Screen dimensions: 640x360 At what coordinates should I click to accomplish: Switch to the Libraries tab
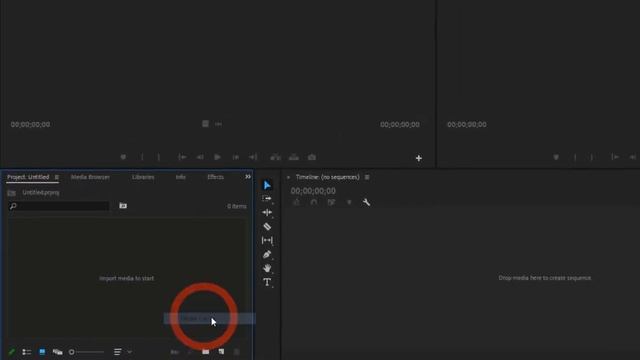tap(143, 177)
